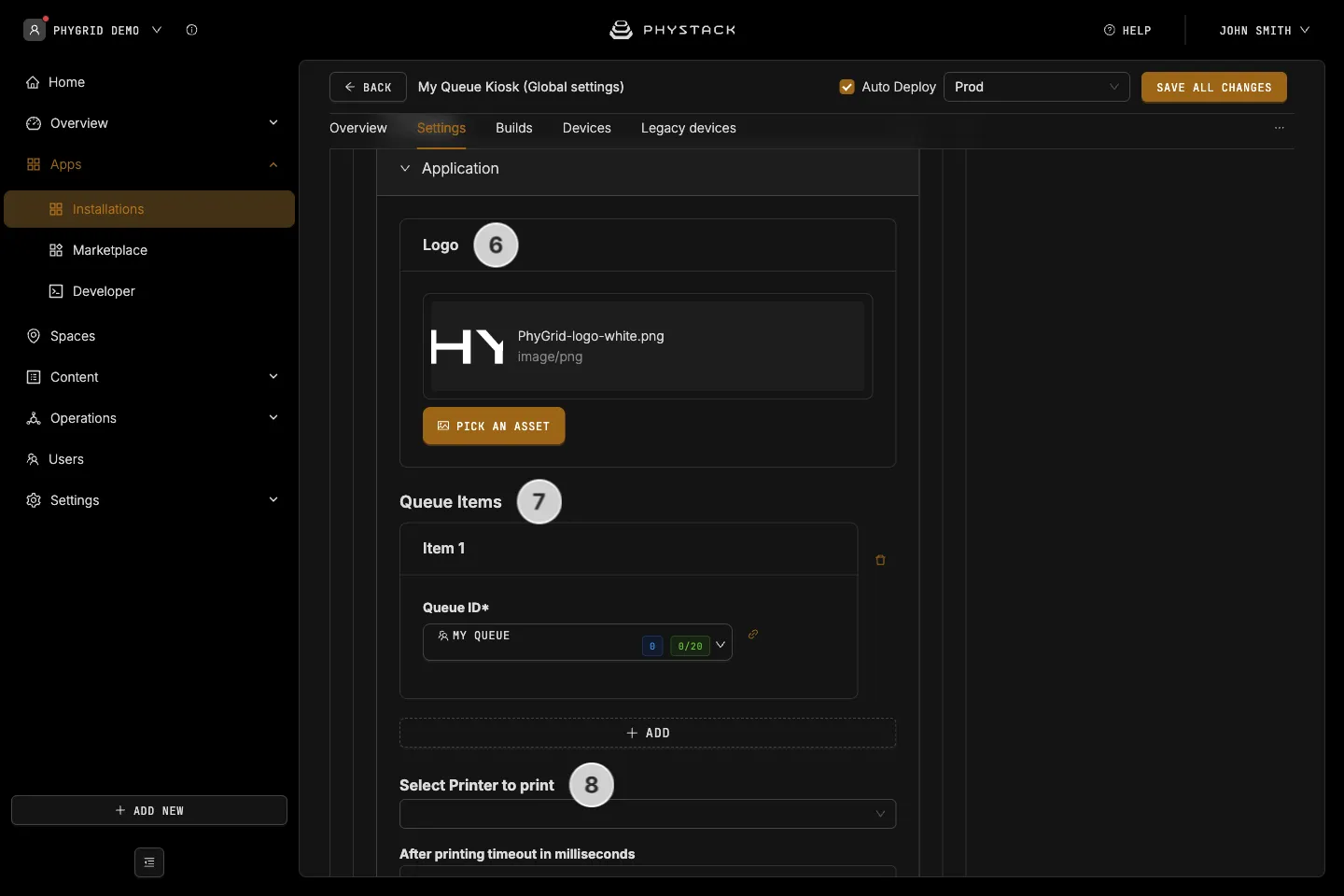Screen dimensions: 1344x896
Task: Open the Legacy devices tab
Action: tap(689, 128)
